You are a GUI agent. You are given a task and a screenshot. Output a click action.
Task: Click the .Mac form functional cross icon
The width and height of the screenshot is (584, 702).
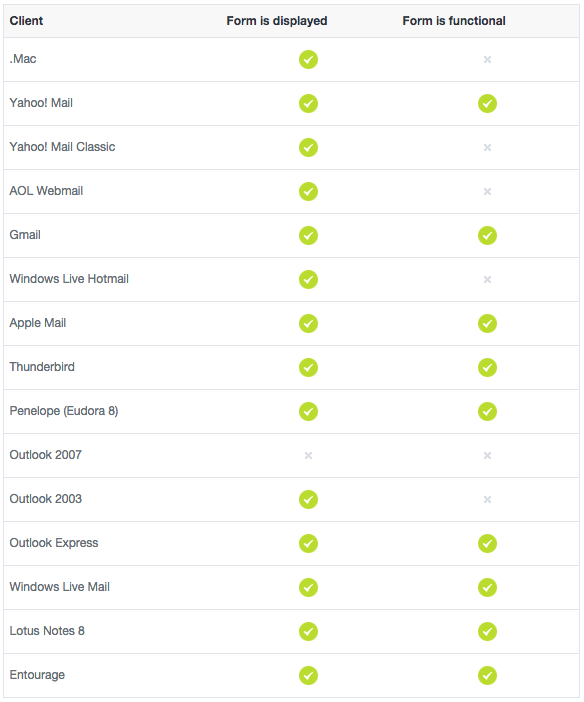pos(487,60)
